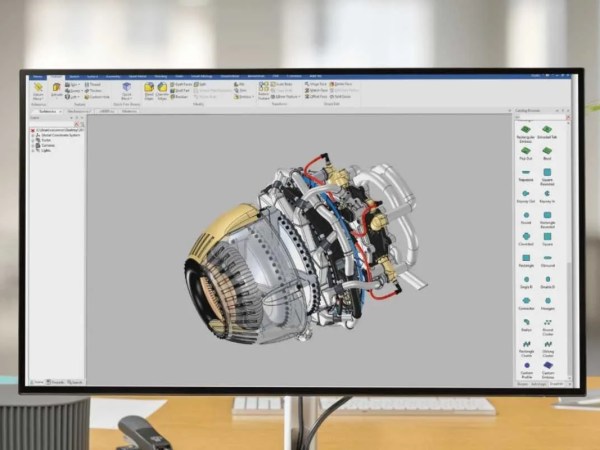This screenshot has width=600, height=450.
Task: Select the Oblong Cluster catalog item
Action: [x=548, y=349]
